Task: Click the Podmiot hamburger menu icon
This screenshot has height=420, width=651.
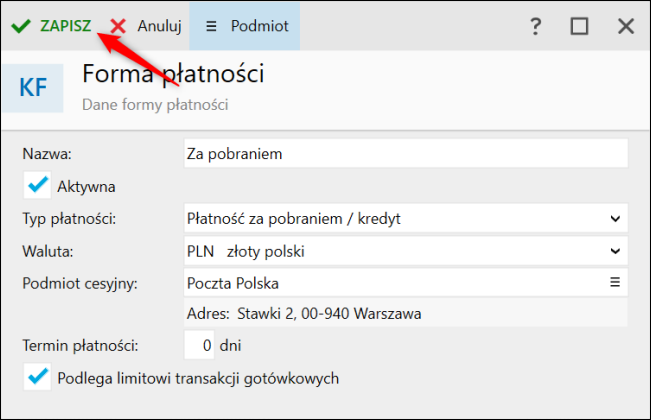Action: pyautogui.click(x=211, y=26)
